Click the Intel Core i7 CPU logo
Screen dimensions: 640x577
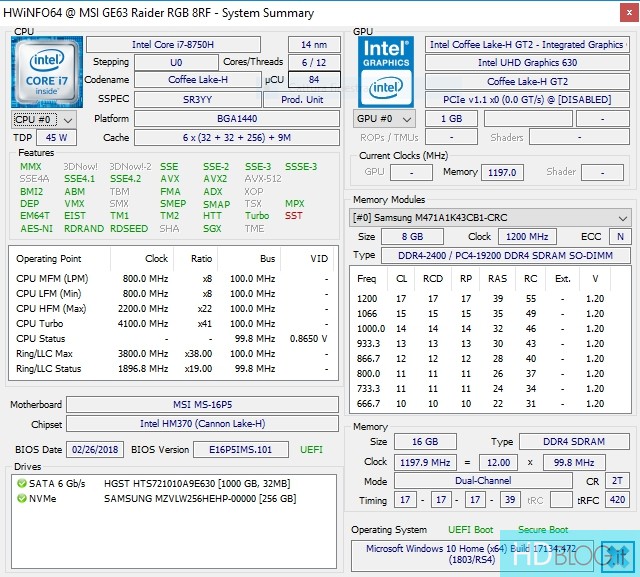pos(47,72)
